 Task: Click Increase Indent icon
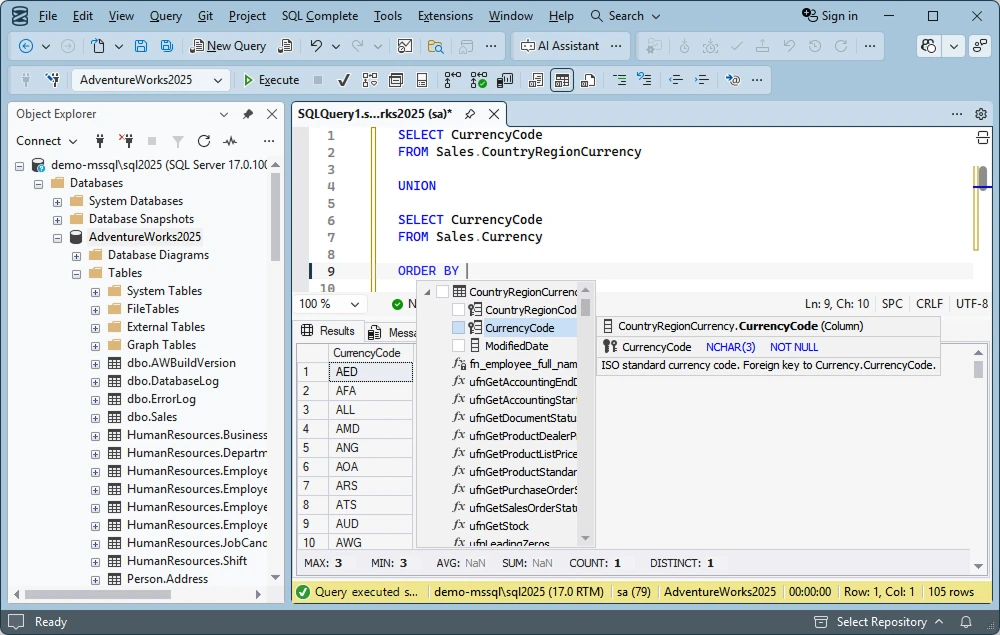click(x=702, y=80)
